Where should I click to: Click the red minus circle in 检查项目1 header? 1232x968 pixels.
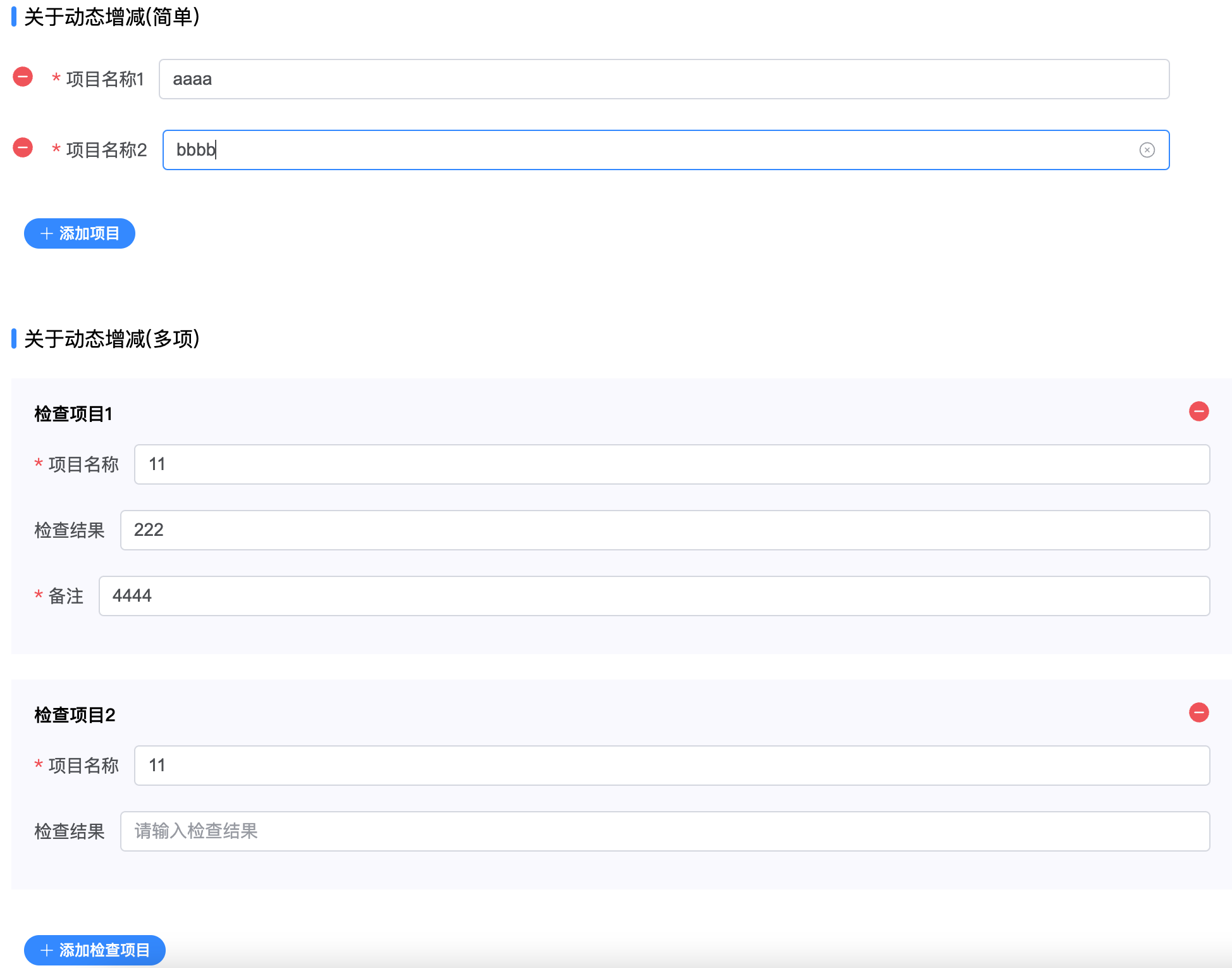tap(1199, 412)
